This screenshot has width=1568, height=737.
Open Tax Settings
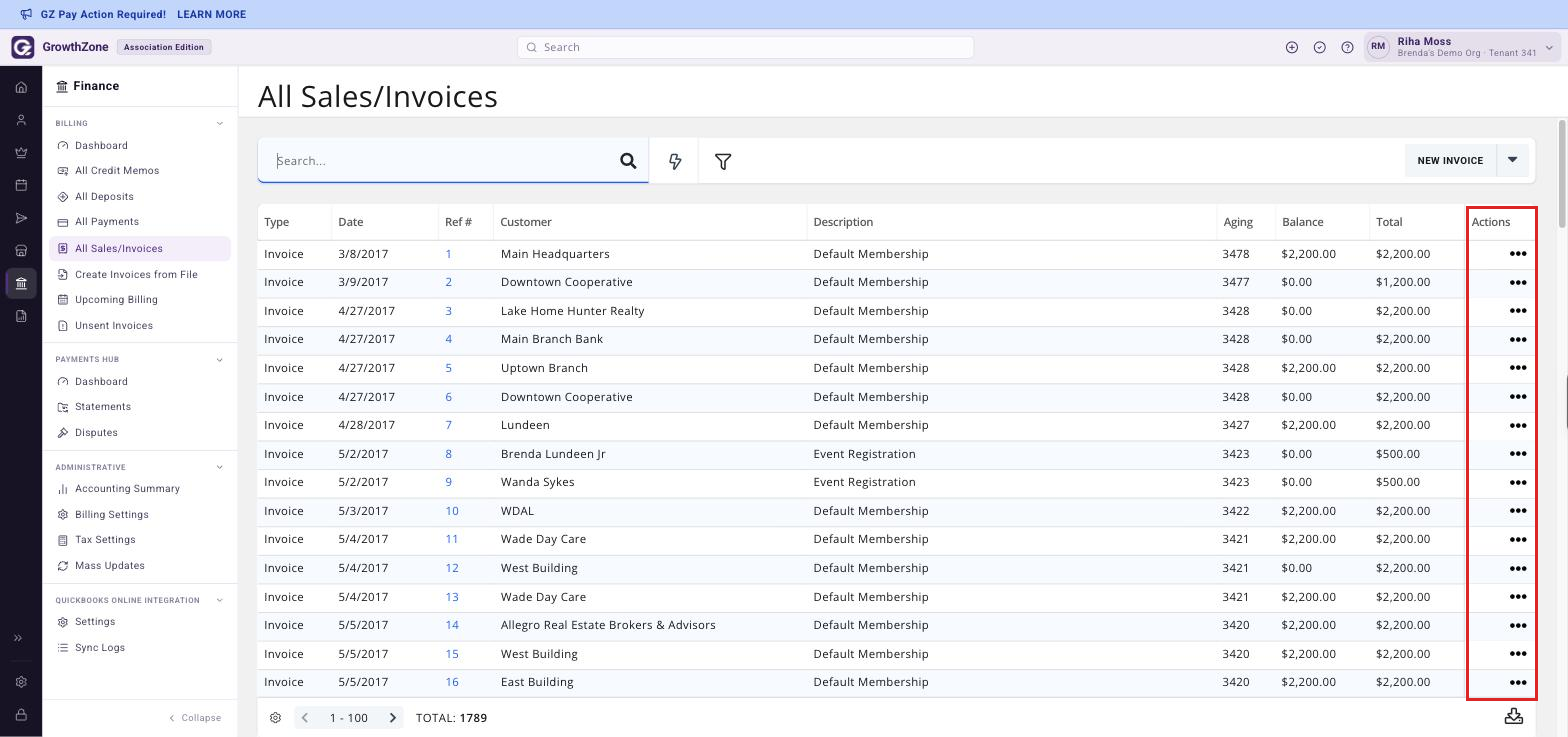coord(105,540)
